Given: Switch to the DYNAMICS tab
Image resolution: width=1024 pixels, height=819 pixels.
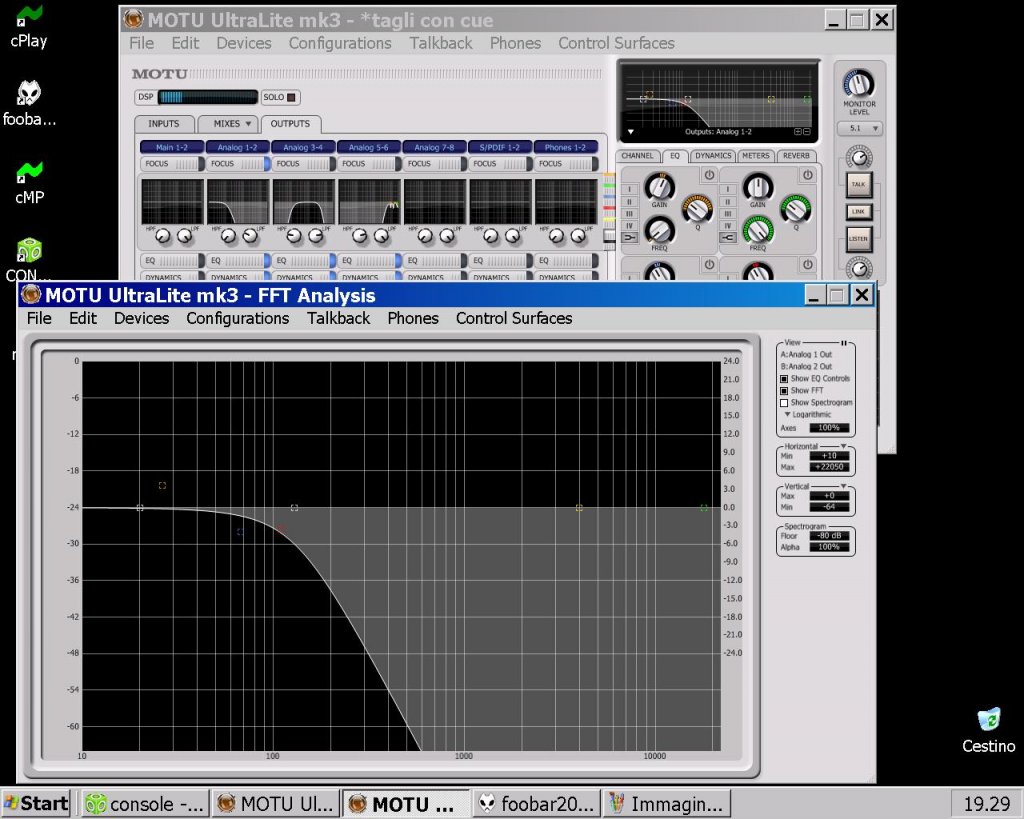Looking at the screenshot, I should click(713, 156).
